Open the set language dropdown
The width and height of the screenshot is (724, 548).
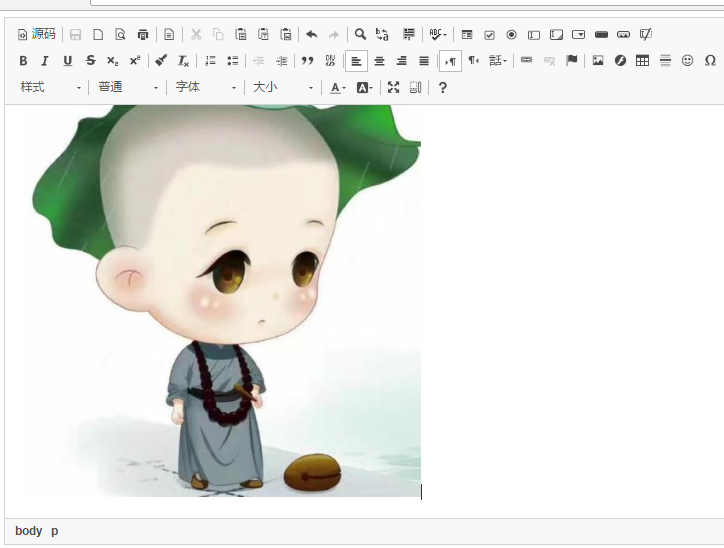coord(498,61)
